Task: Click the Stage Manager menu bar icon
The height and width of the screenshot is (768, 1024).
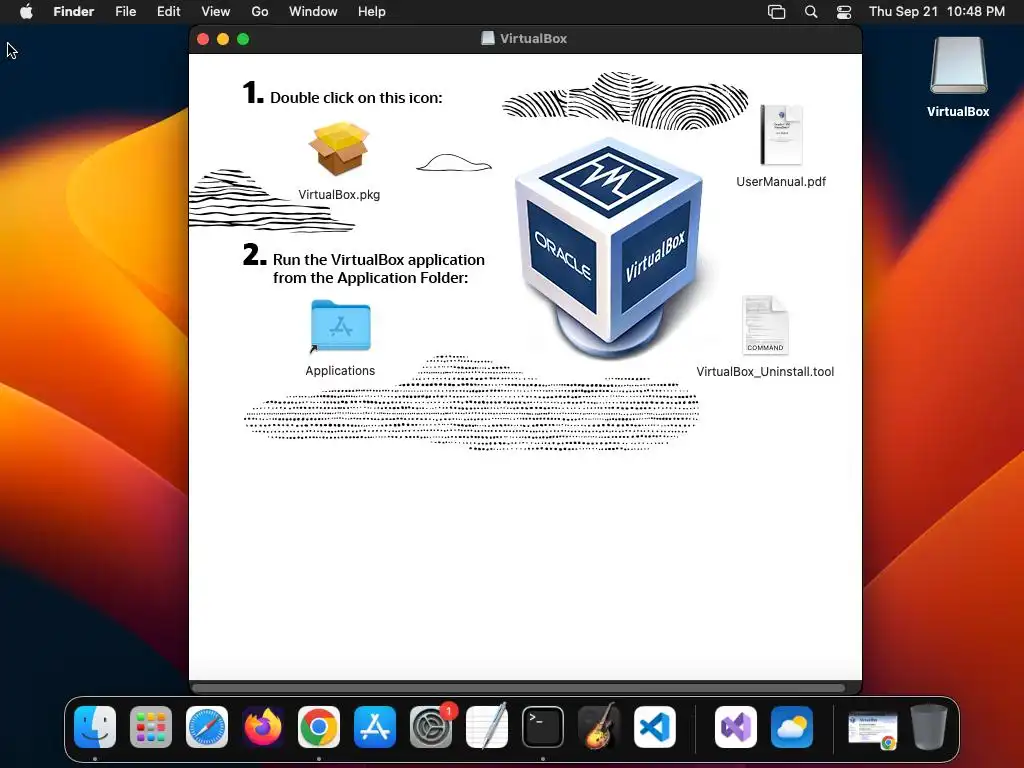Action: click(x=776, y=12)
